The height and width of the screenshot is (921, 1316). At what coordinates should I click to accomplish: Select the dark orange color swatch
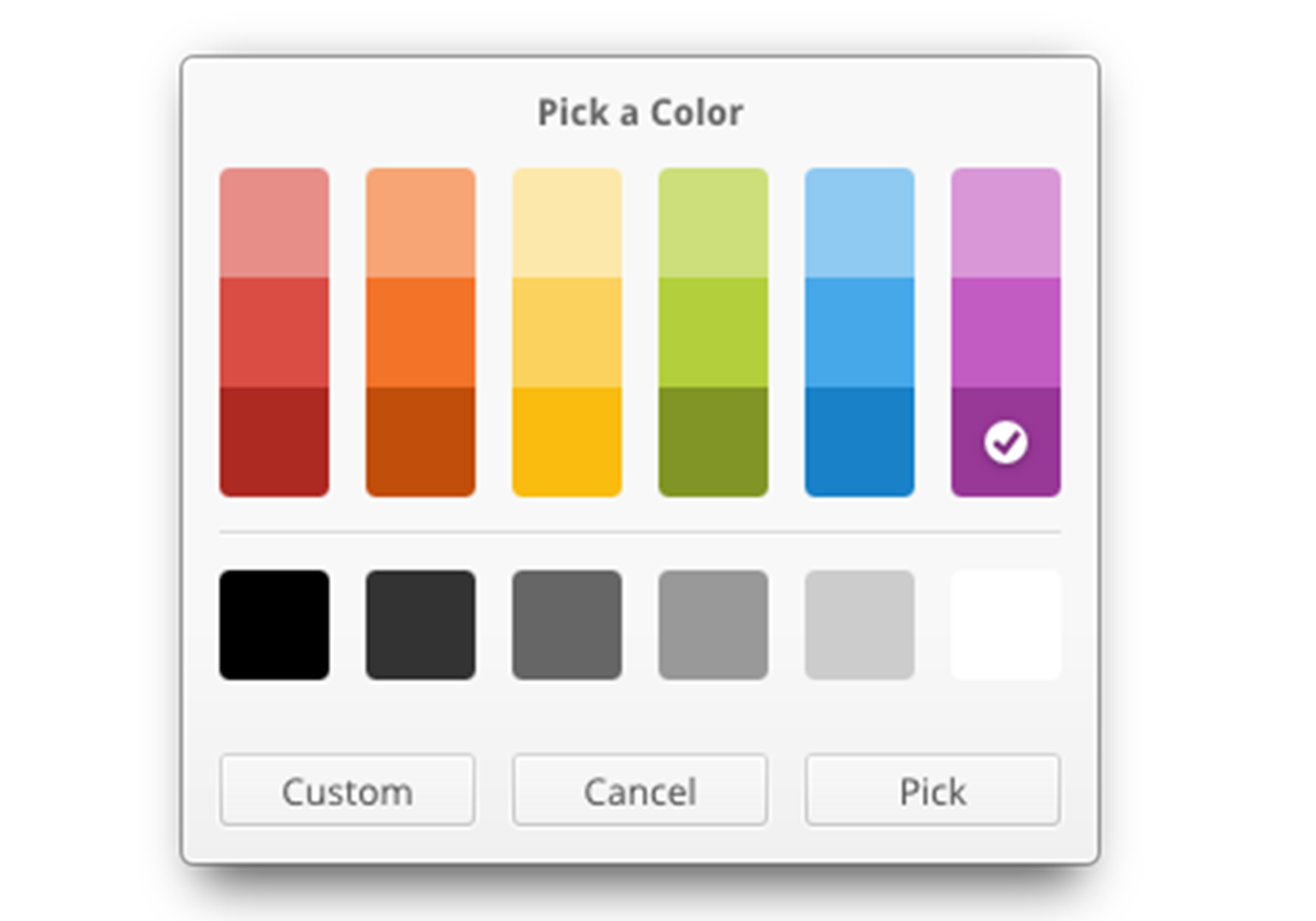(420, 442)
